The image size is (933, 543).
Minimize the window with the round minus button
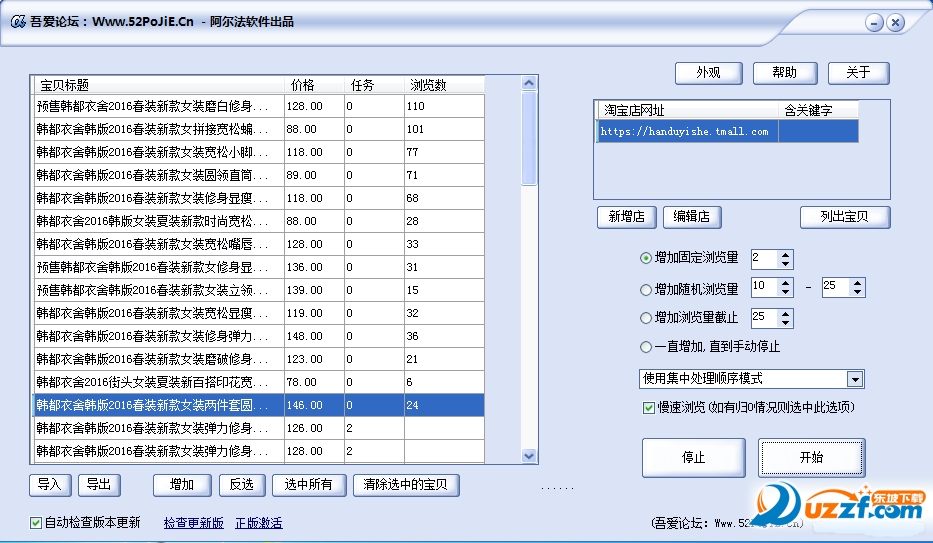pos(873,23)
